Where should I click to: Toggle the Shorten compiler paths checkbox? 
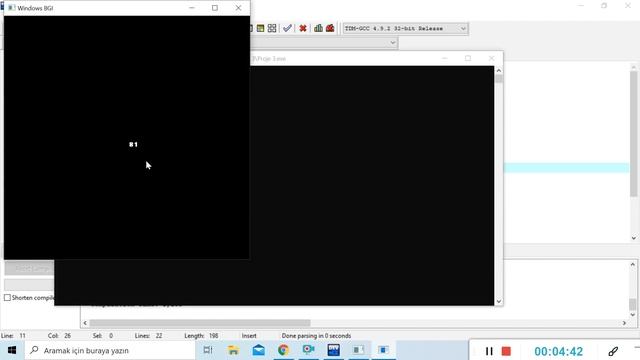click(x=7, y=298)
